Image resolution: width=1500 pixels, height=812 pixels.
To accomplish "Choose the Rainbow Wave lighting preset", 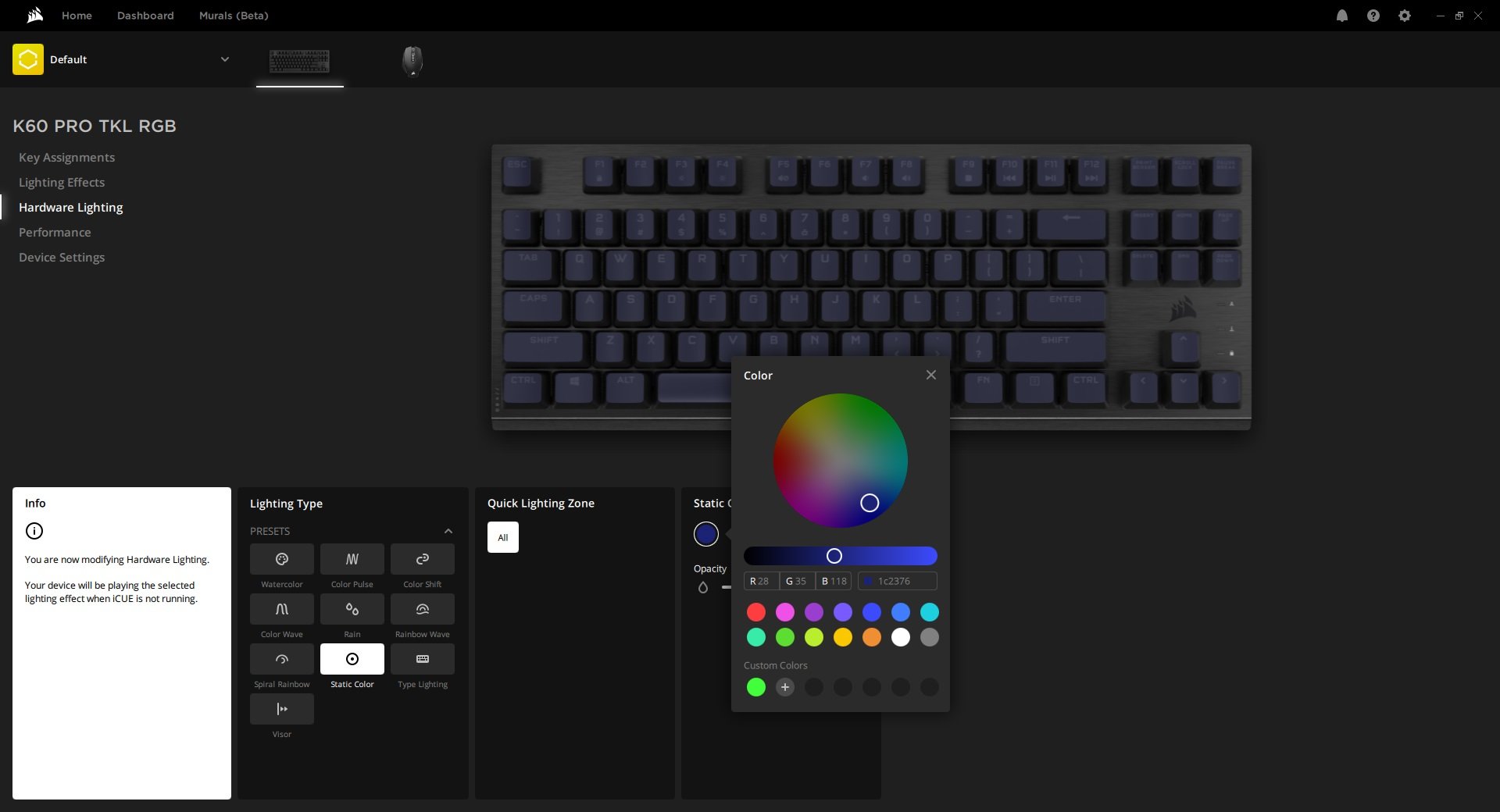I will click(423, 609).
